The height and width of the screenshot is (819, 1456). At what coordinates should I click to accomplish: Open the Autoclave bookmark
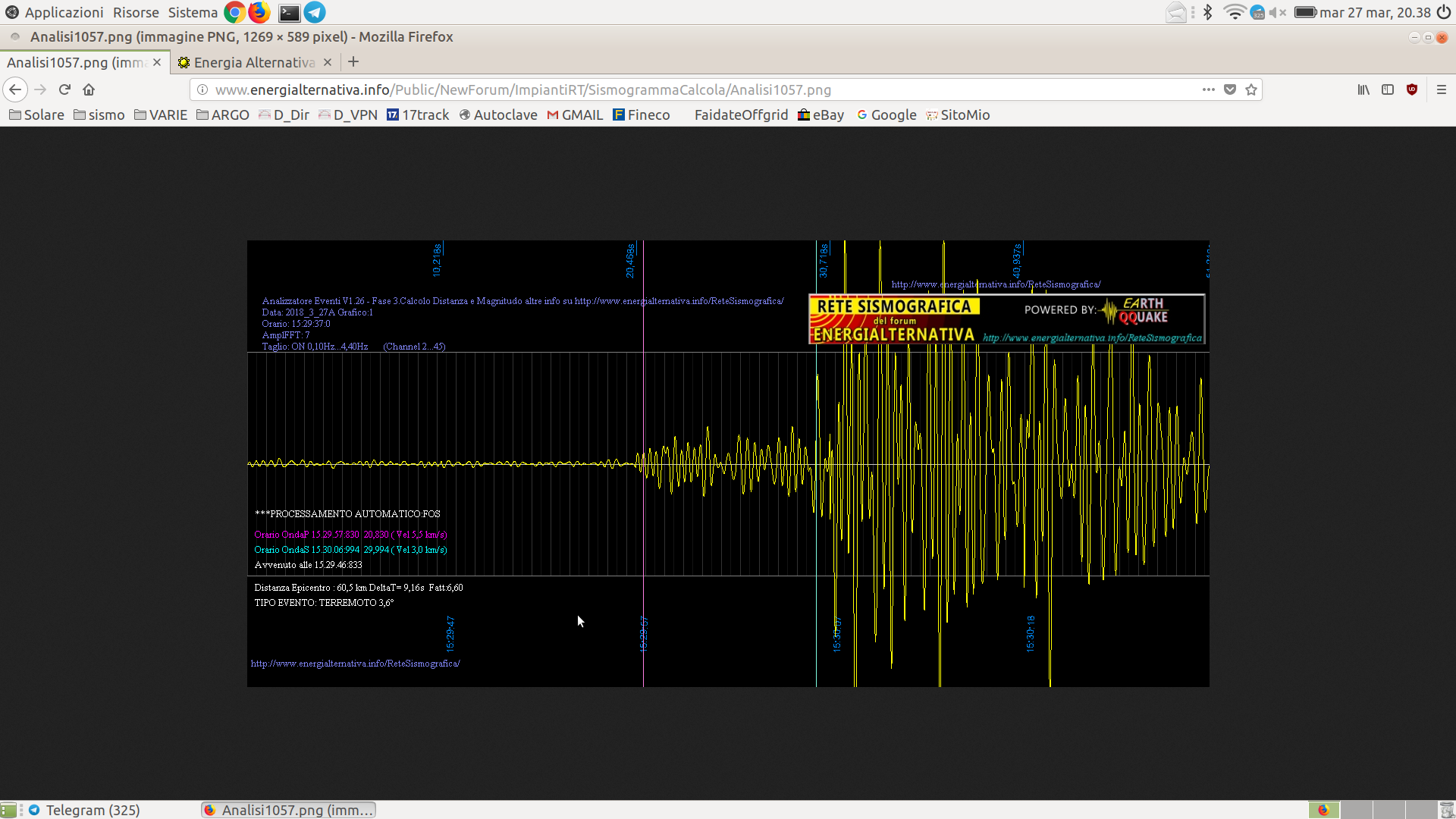[x=498, y=115]
